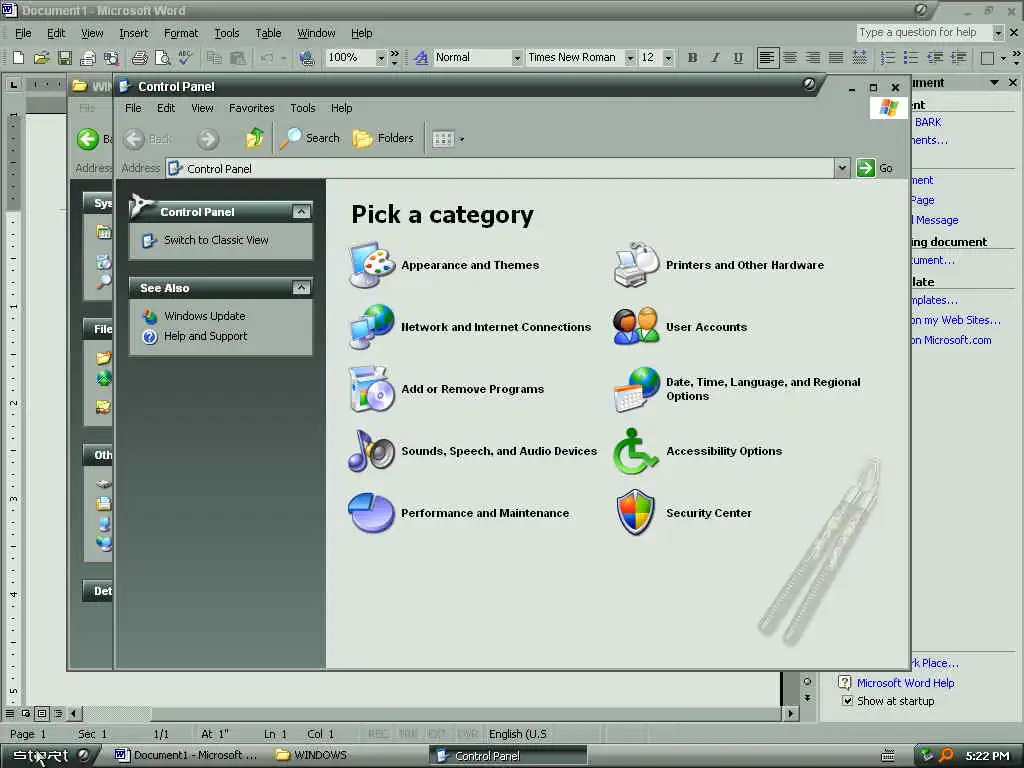The height and width of the screenshot is (768, 1024).
Task: Click Windows Update link
Action: click(204, 316)
